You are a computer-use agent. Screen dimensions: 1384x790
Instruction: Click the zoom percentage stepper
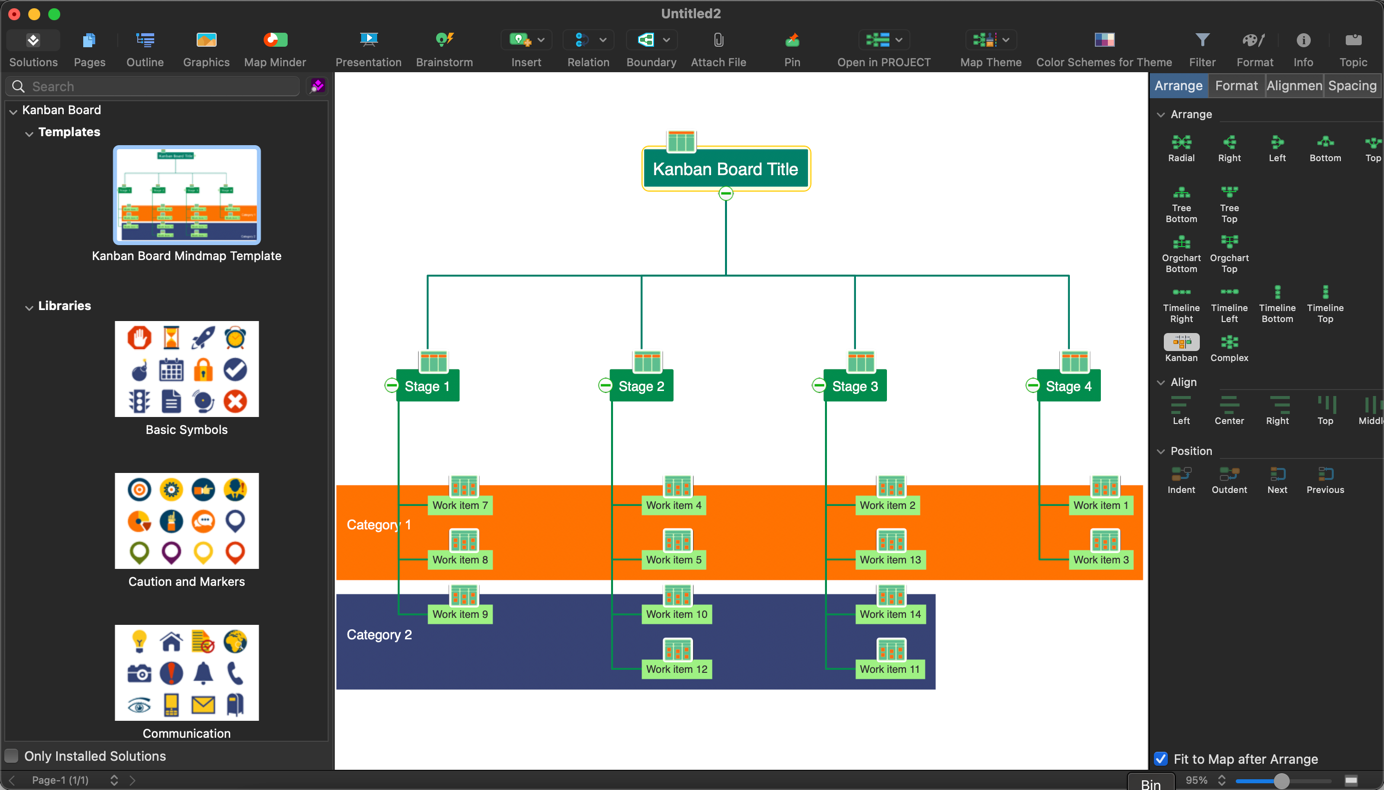1221,780
